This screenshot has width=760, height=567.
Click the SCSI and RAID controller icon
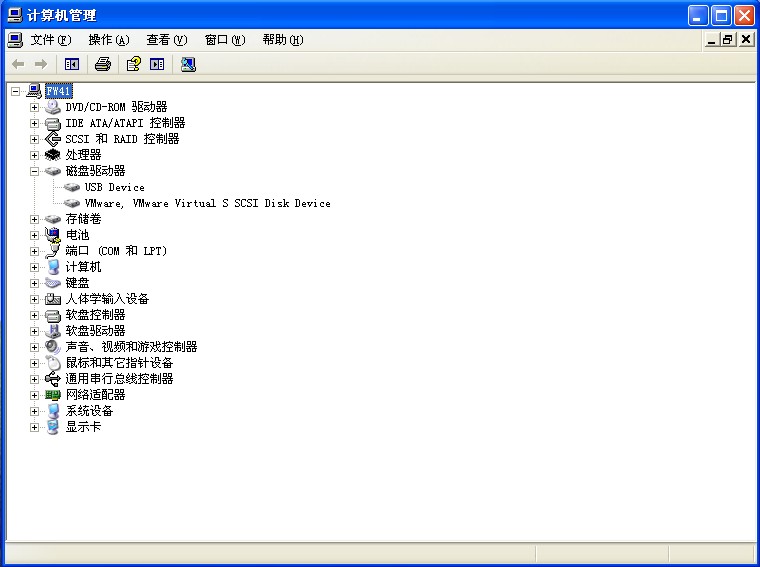click(x=52, y=139)
